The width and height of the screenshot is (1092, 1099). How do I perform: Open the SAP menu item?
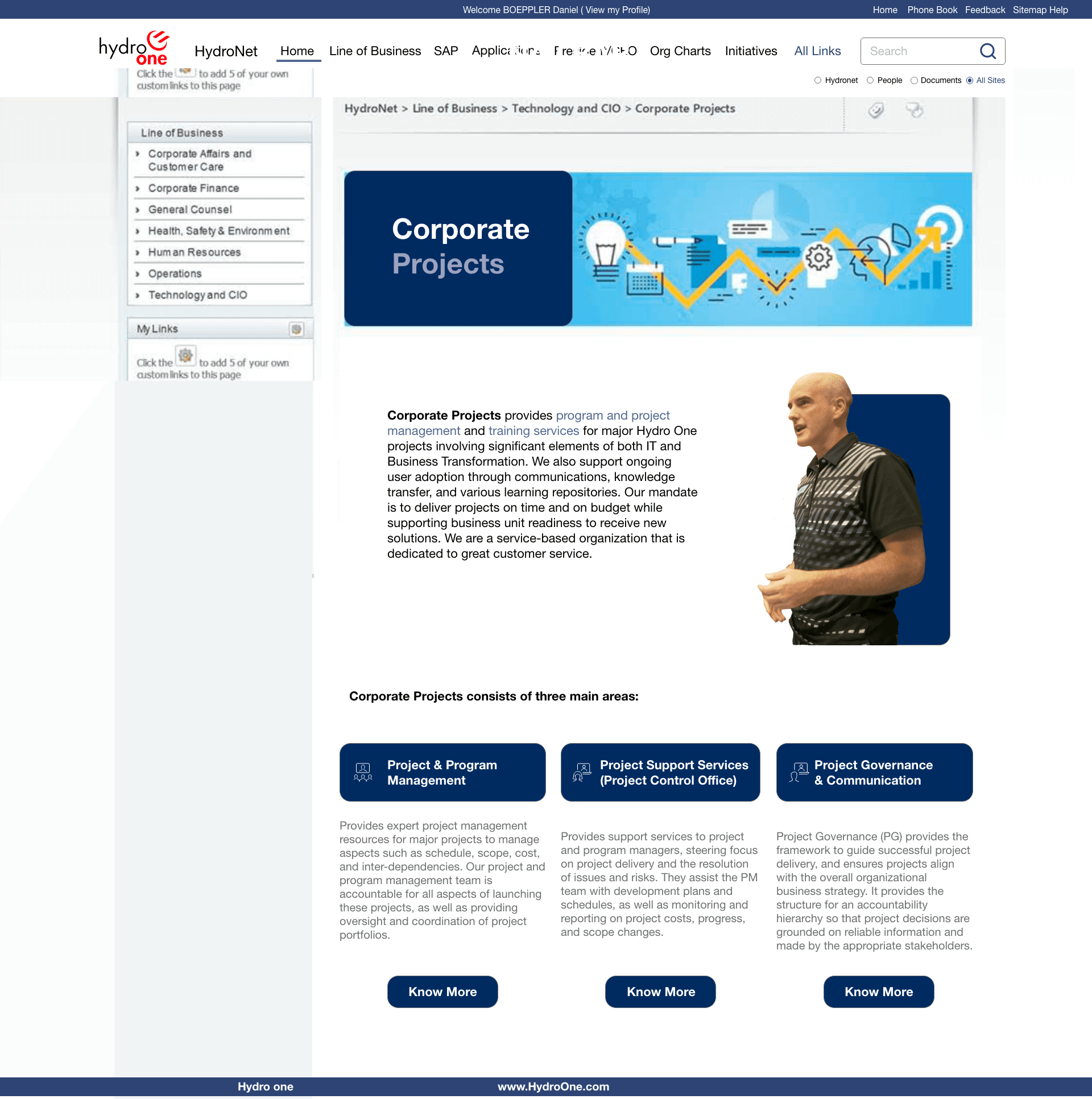pos(445,51)
